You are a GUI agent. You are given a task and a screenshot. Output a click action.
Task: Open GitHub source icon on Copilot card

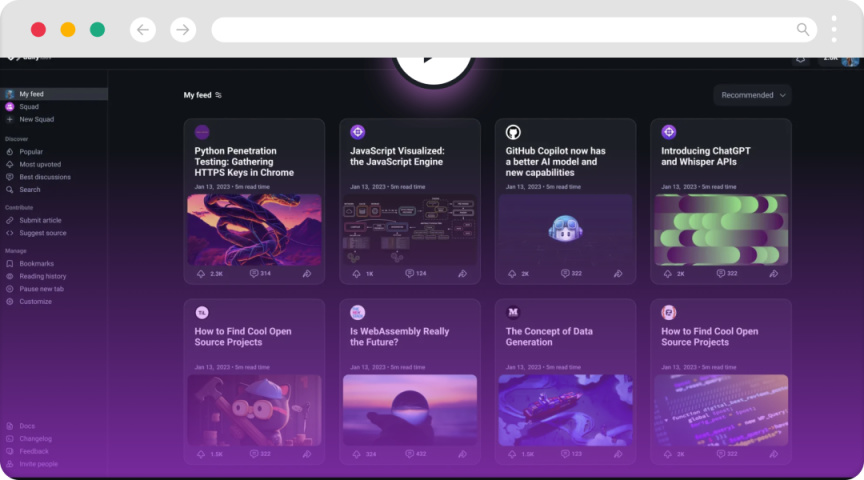click(x=513, y=132)
